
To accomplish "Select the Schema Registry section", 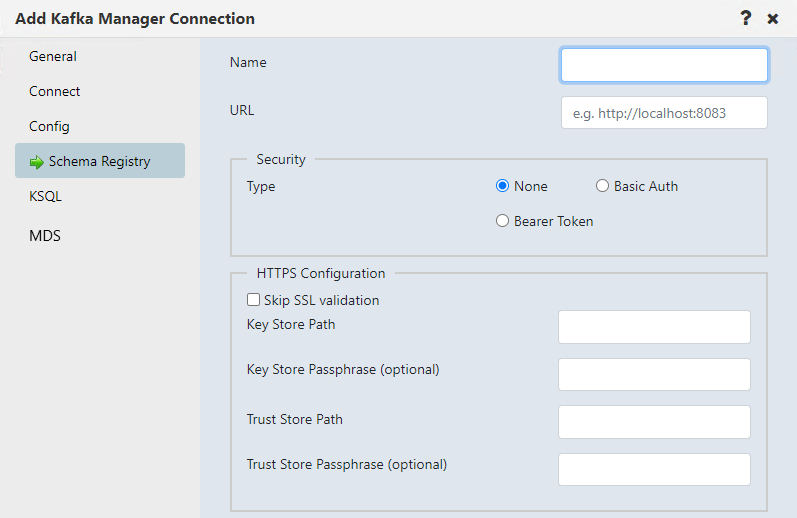I will tap(100, 161).
